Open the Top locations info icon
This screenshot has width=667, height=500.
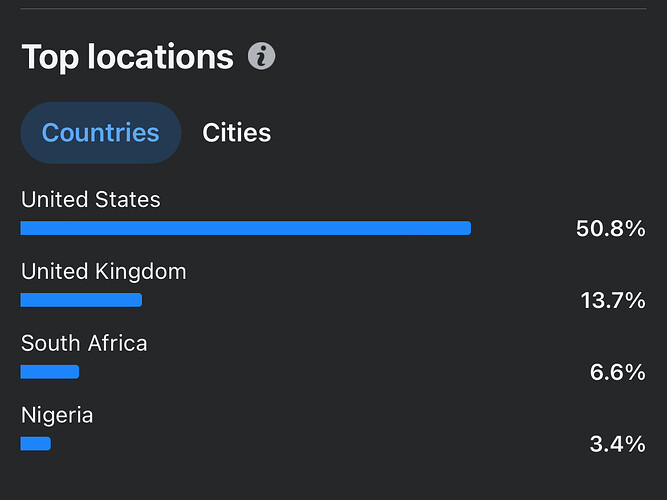click(x=262, y=57)
